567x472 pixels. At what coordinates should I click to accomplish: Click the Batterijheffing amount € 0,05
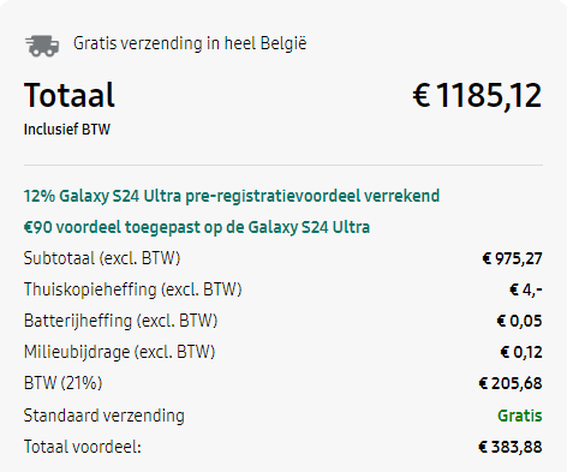tap(519, 321)
